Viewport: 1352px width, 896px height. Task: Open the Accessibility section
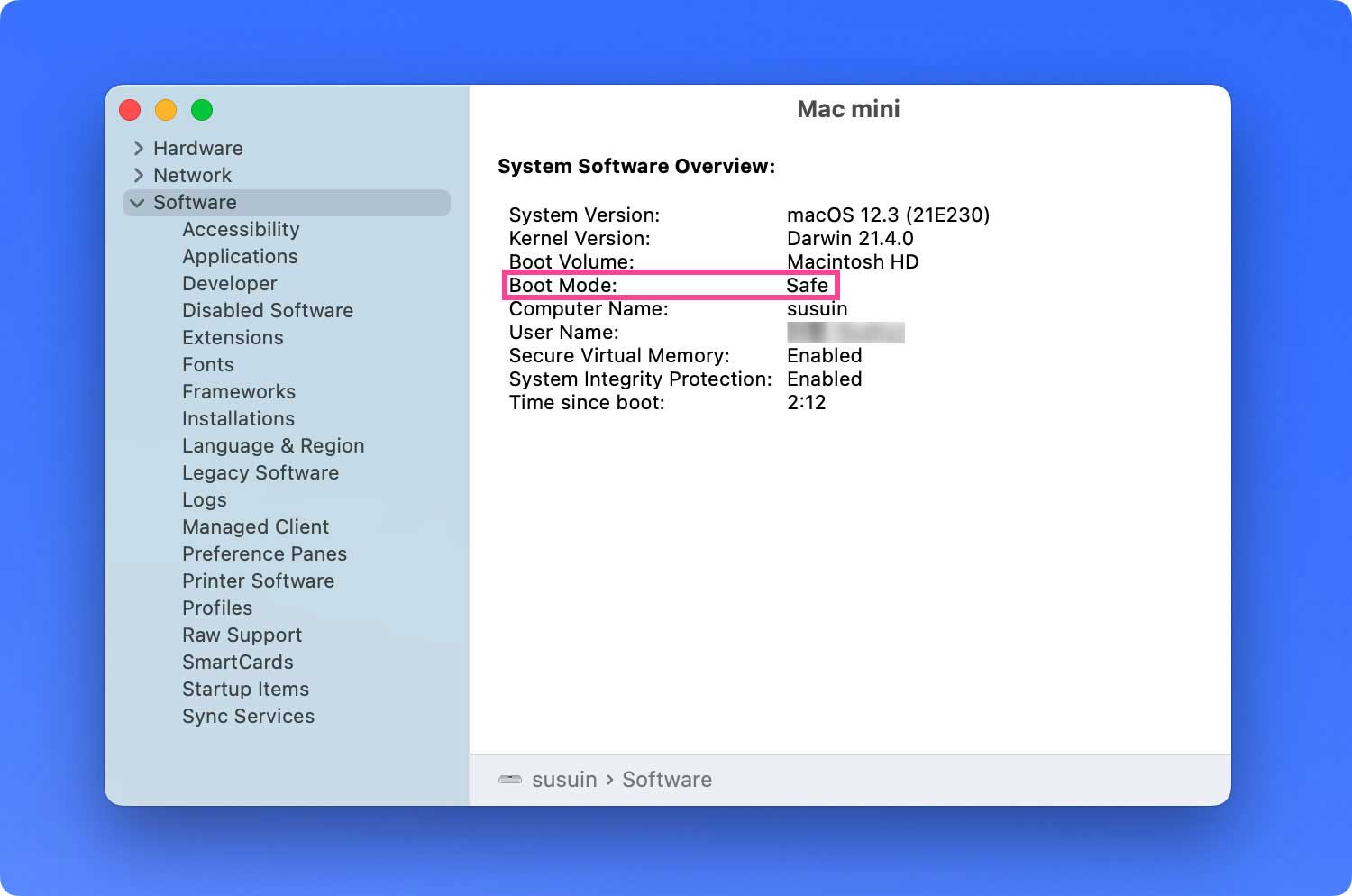click(241, 230)
